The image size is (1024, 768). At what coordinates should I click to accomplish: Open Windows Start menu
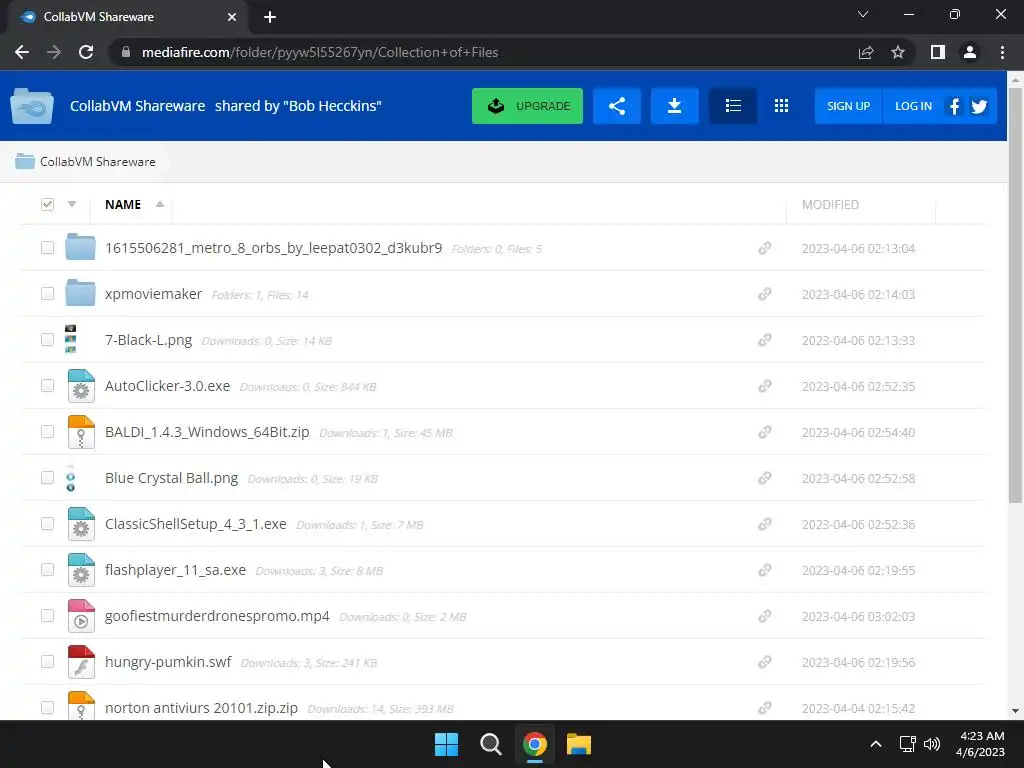click(x=447, y=744)
